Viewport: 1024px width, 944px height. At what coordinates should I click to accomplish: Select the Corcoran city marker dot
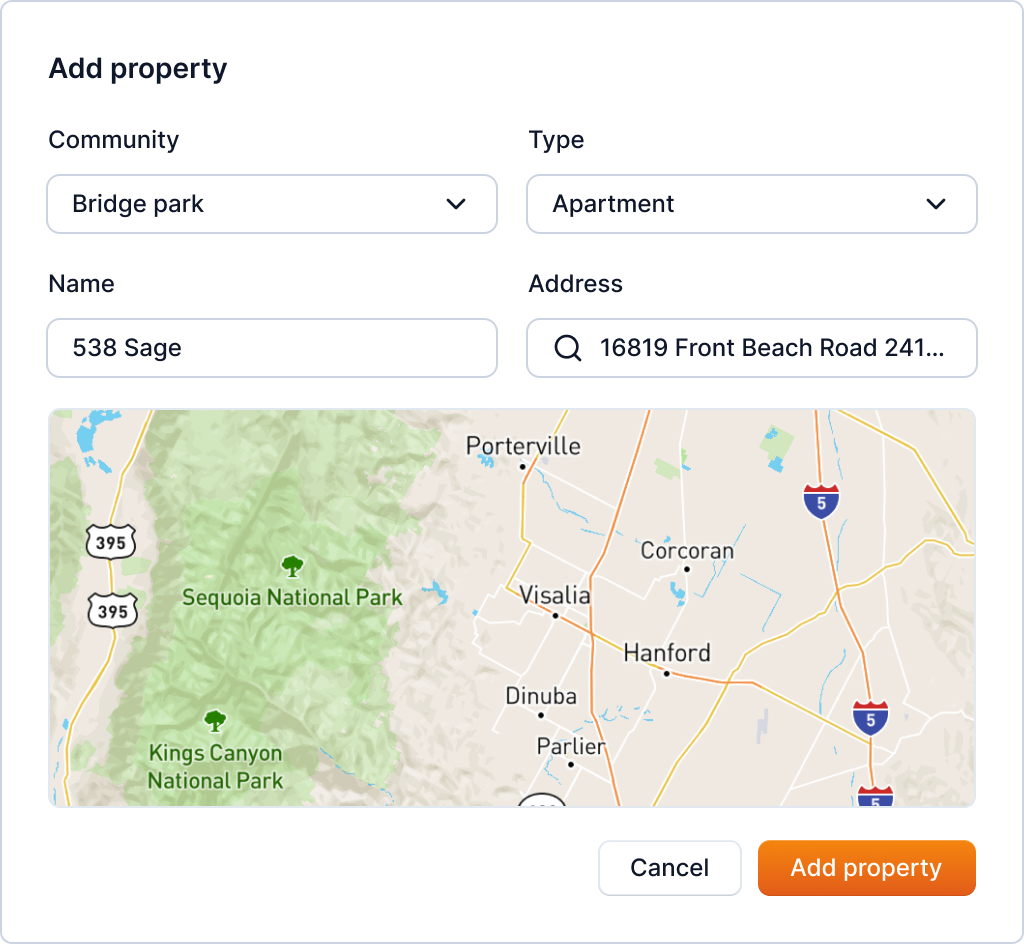[x=687, y=569]
